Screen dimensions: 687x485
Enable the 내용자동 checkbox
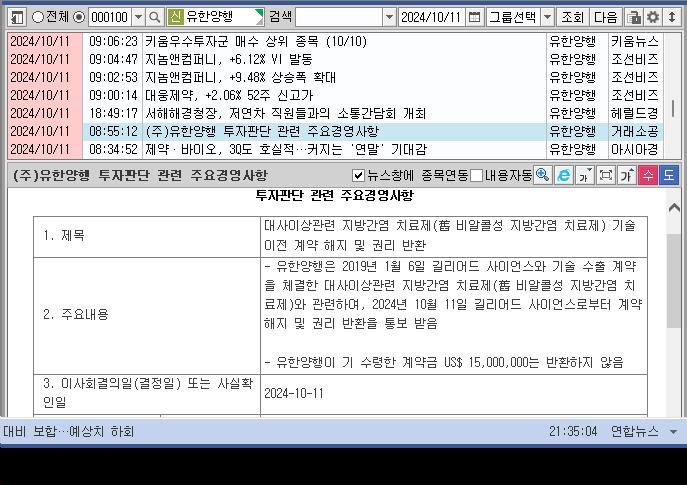tap(476, 176)
